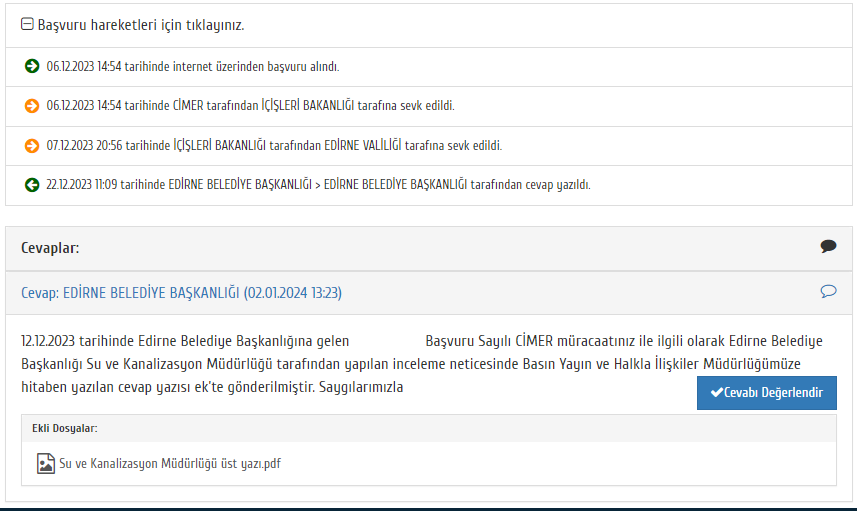Open Su ve Kanalizasyon Müdürlüğü üst yazı.pdf

coord(169,464)
